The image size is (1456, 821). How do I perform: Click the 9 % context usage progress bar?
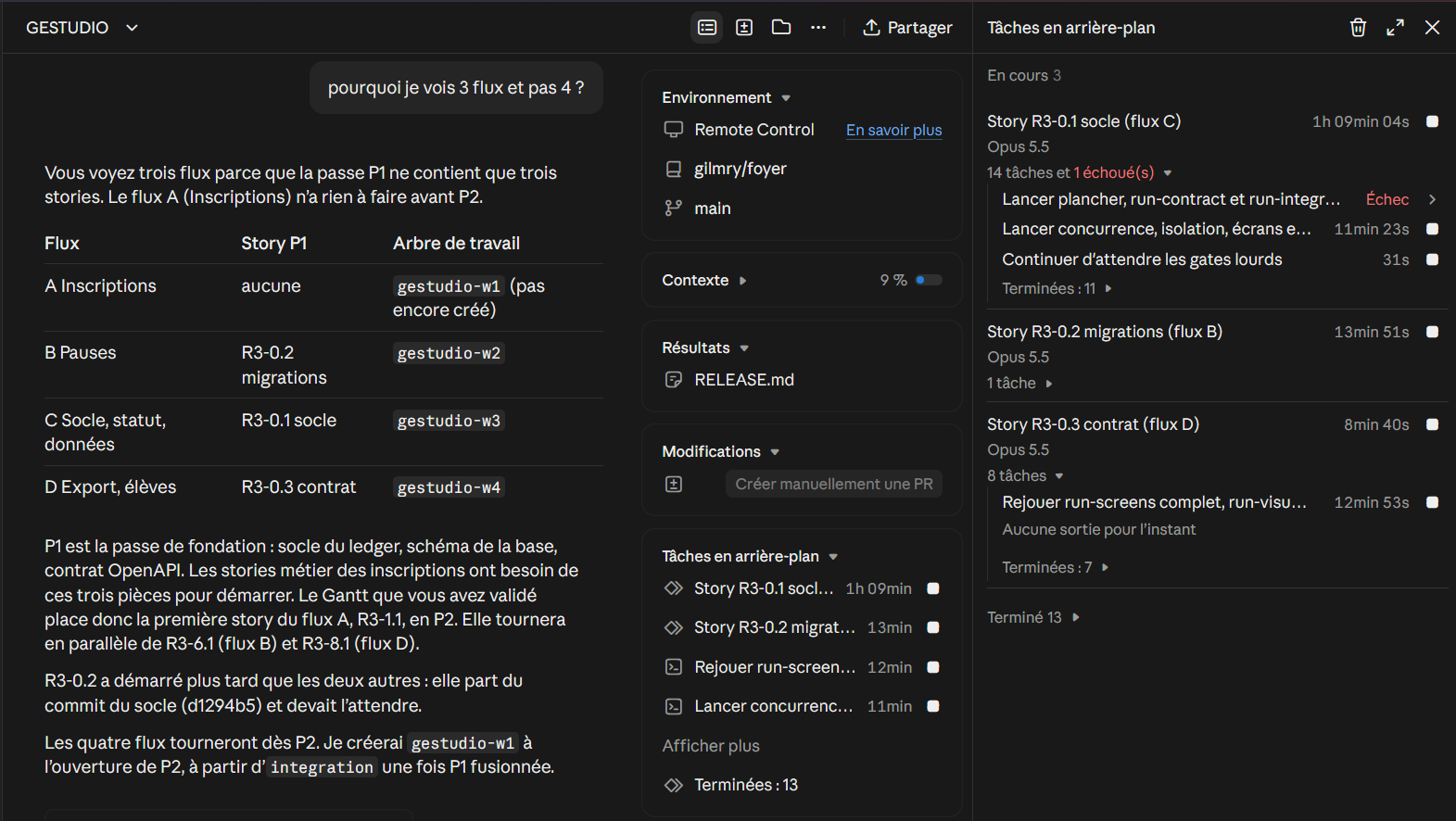(929, 280)
